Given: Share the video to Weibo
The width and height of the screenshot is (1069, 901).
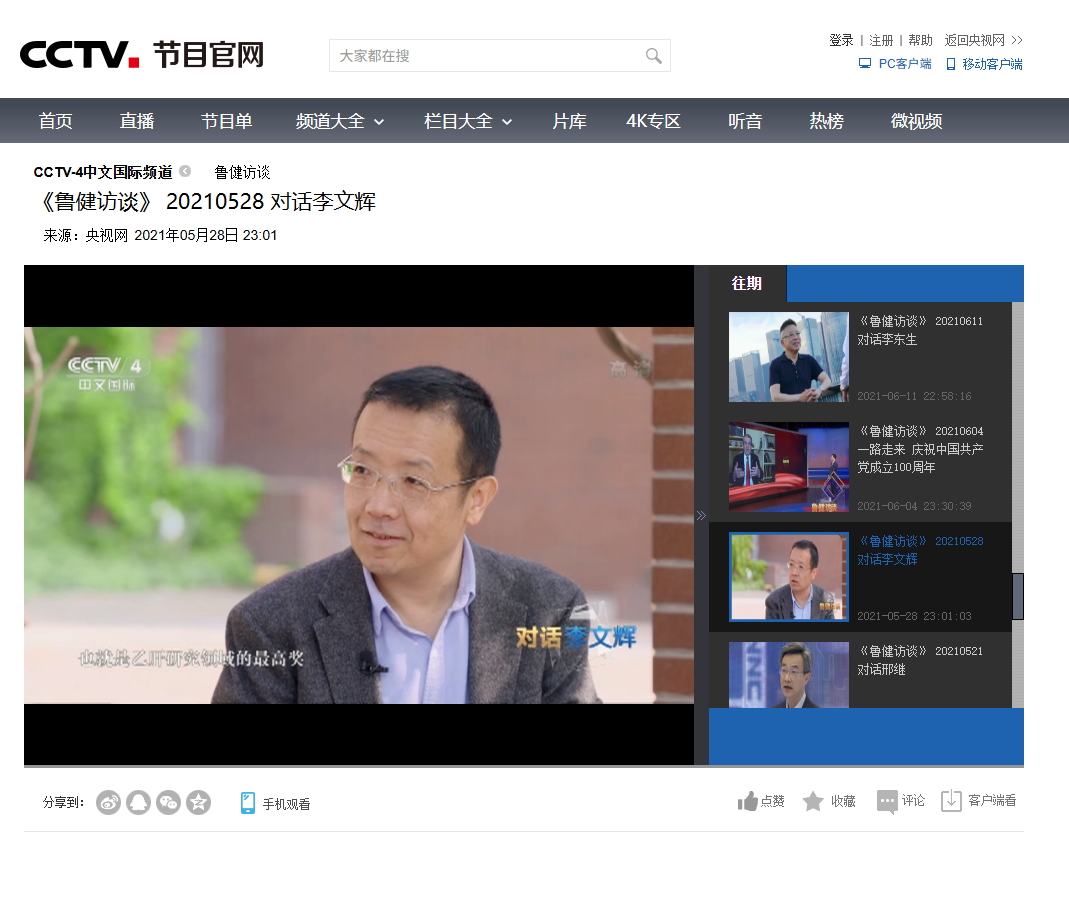Looking at the screenshot, I should click(109, 802).
